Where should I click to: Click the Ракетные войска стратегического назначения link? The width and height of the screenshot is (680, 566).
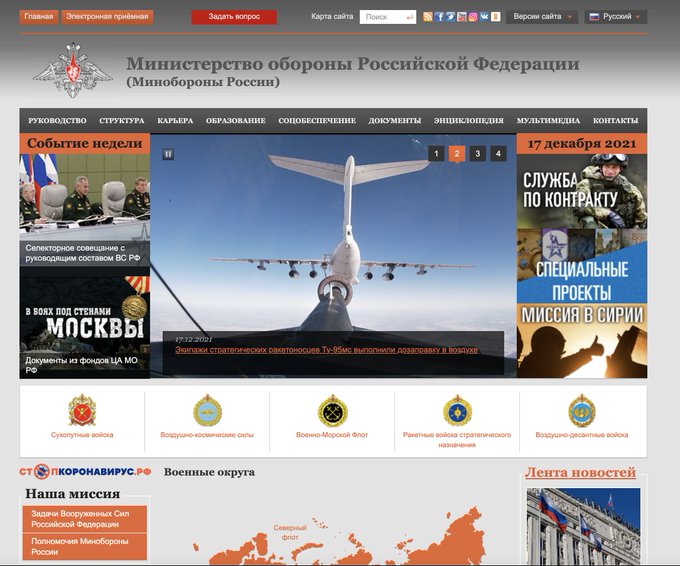click(457, 440)
